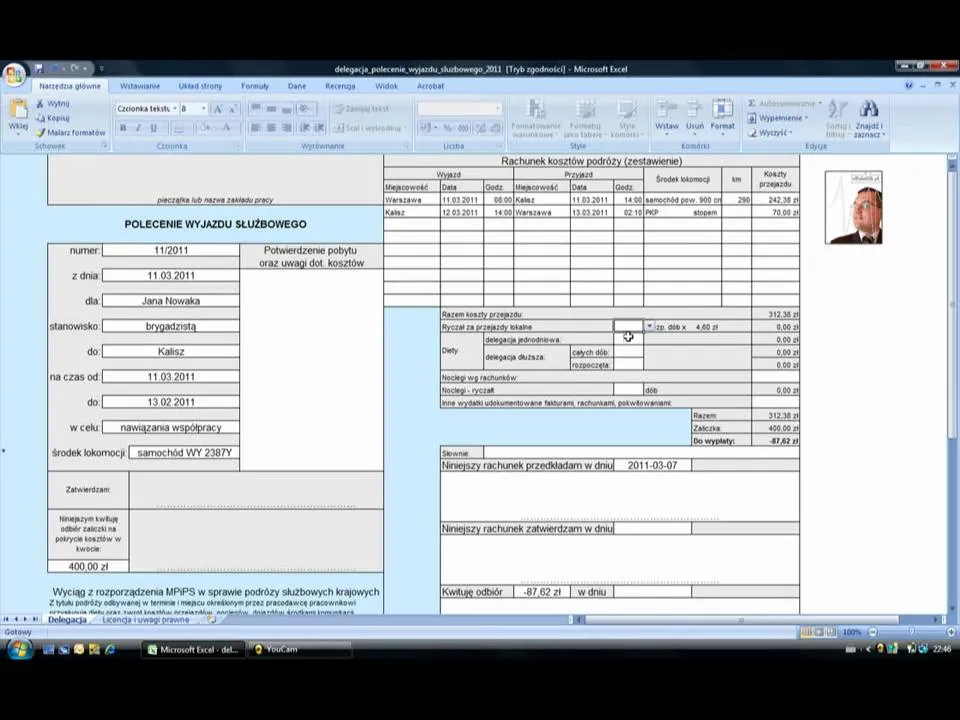Toggle bold formatting
Image resolution: width=960 pixels, height=720 pixels.
[123, 128]
